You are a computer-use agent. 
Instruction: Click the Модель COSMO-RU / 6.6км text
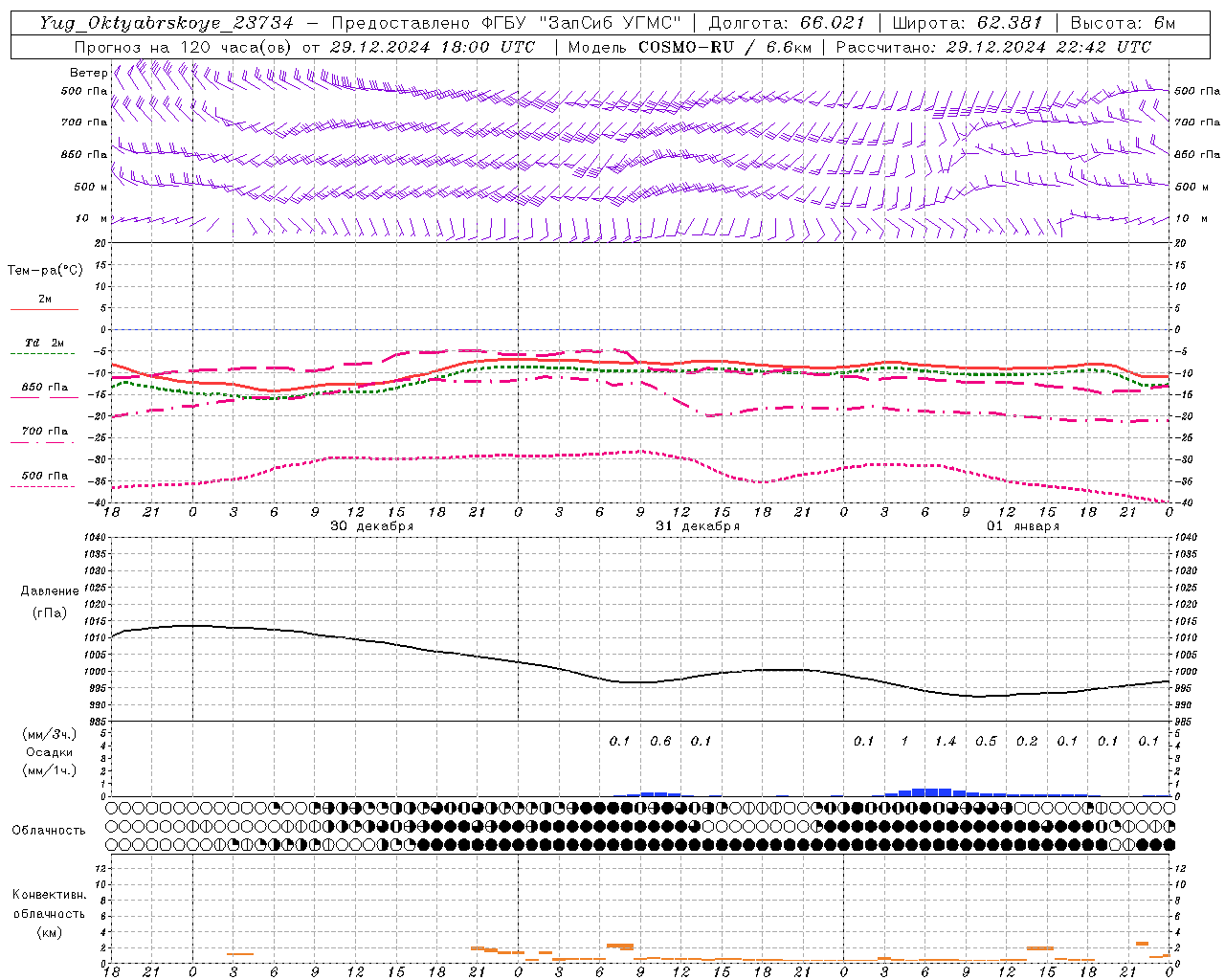click(689, 47)
